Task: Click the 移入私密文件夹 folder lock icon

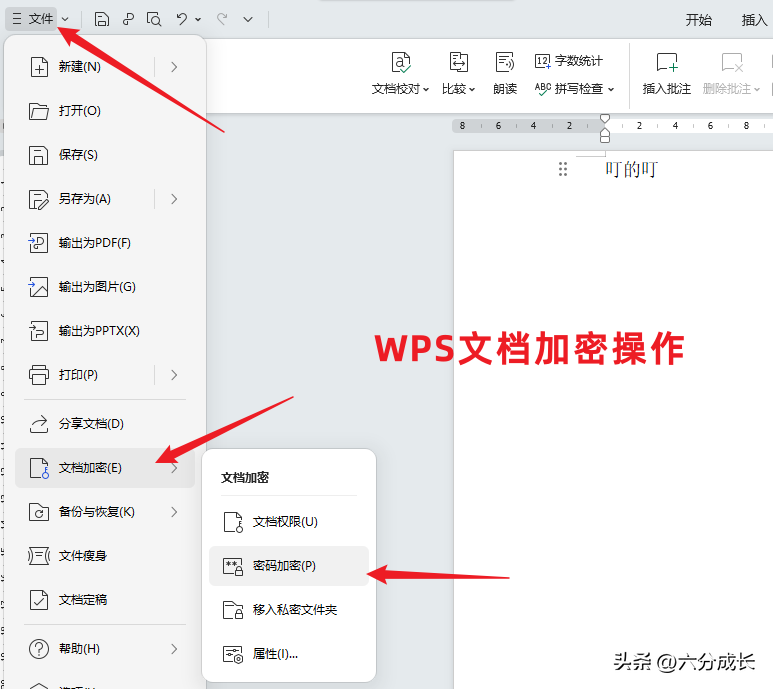Action: tap(233, 610)
